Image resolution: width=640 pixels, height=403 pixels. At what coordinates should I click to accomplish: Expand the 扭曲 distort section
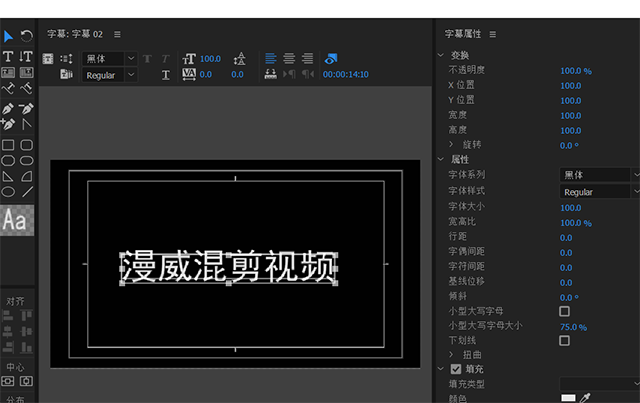click(452, 355)
